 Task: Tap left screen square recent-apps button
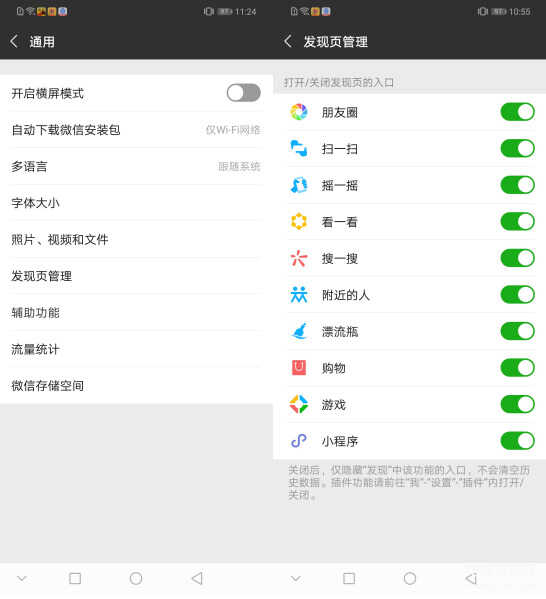[x=75, y=578]
